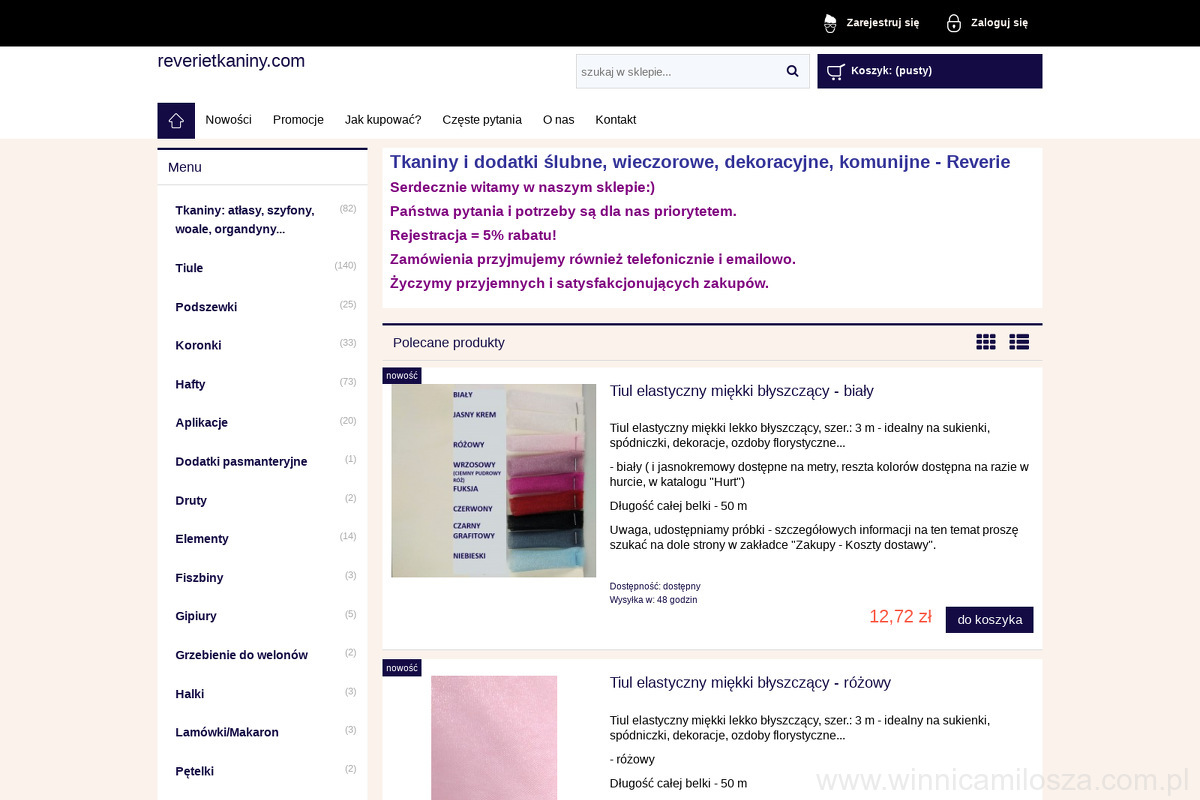The width and height of the screenshot is (1200, 800).
Task: Switch to grid view layout
Action: click(986, 342)
